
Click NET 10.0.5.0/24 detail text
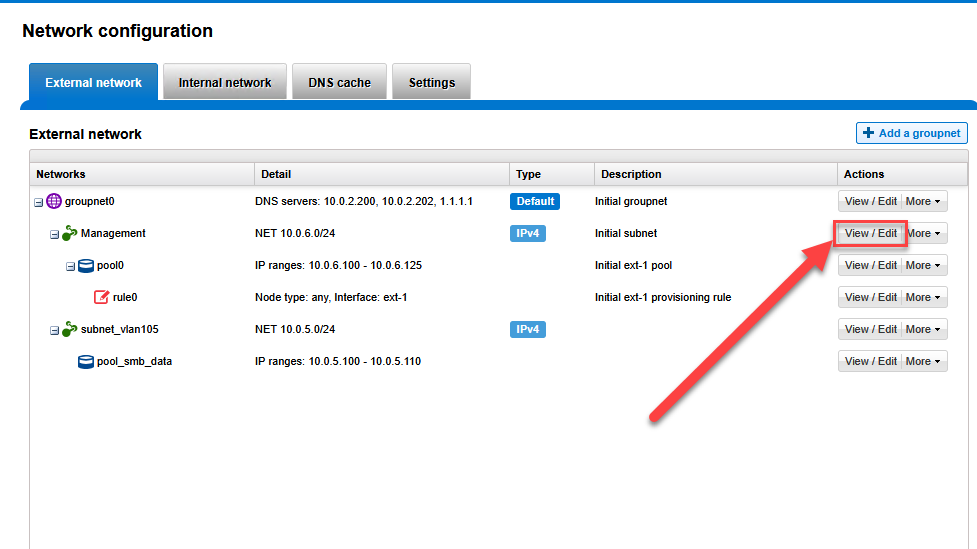pyautogui.click(x=295, y=329)
